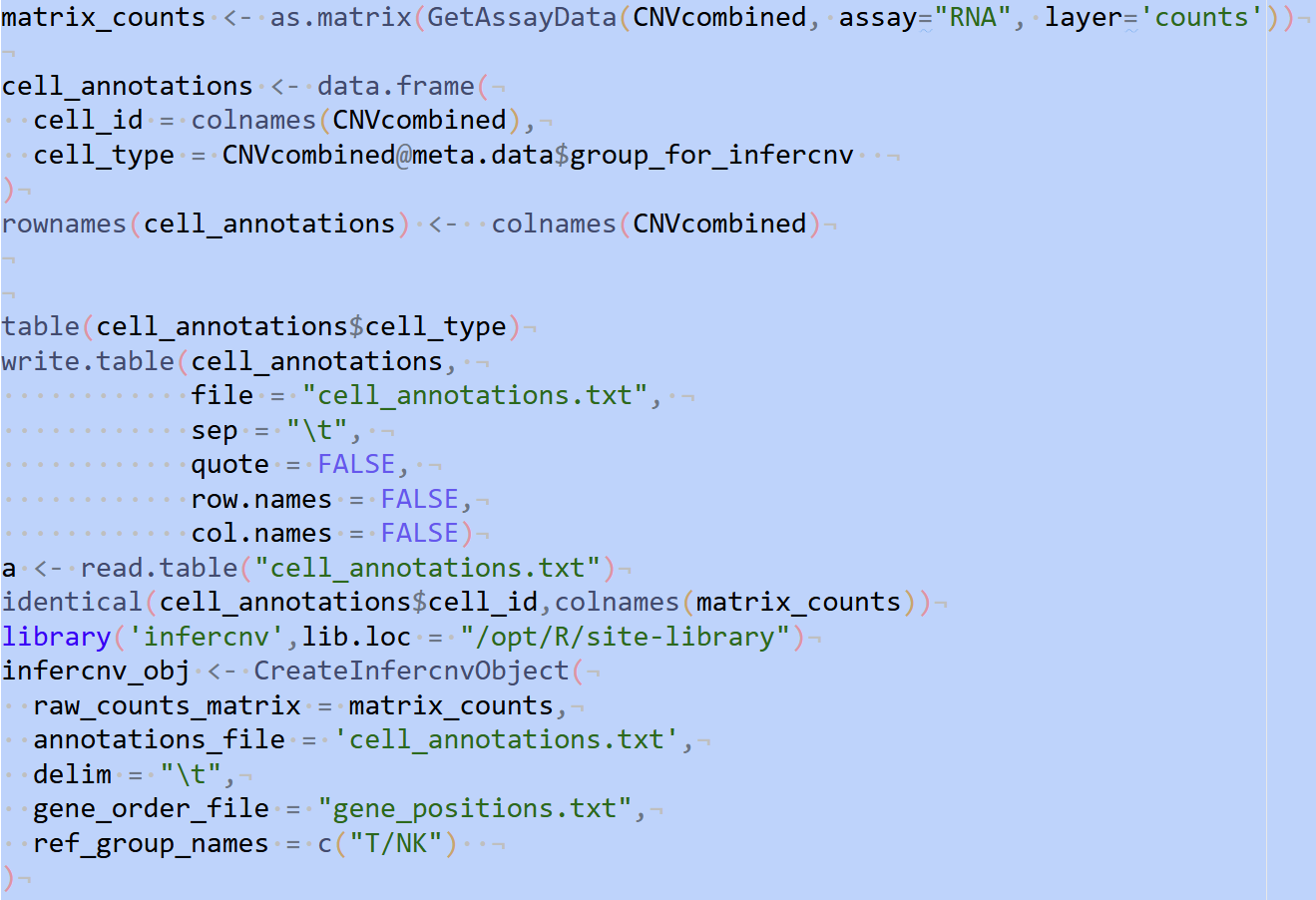This screenshot has height=900, width=1316.
Task: Click data.frame in cell_annotations assignment
Action: click(x=396, y=87)
